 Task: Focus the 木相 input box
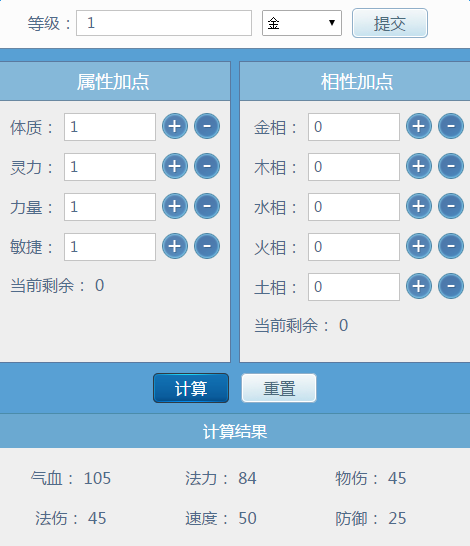pyautogui.click(x=354, y=167)
